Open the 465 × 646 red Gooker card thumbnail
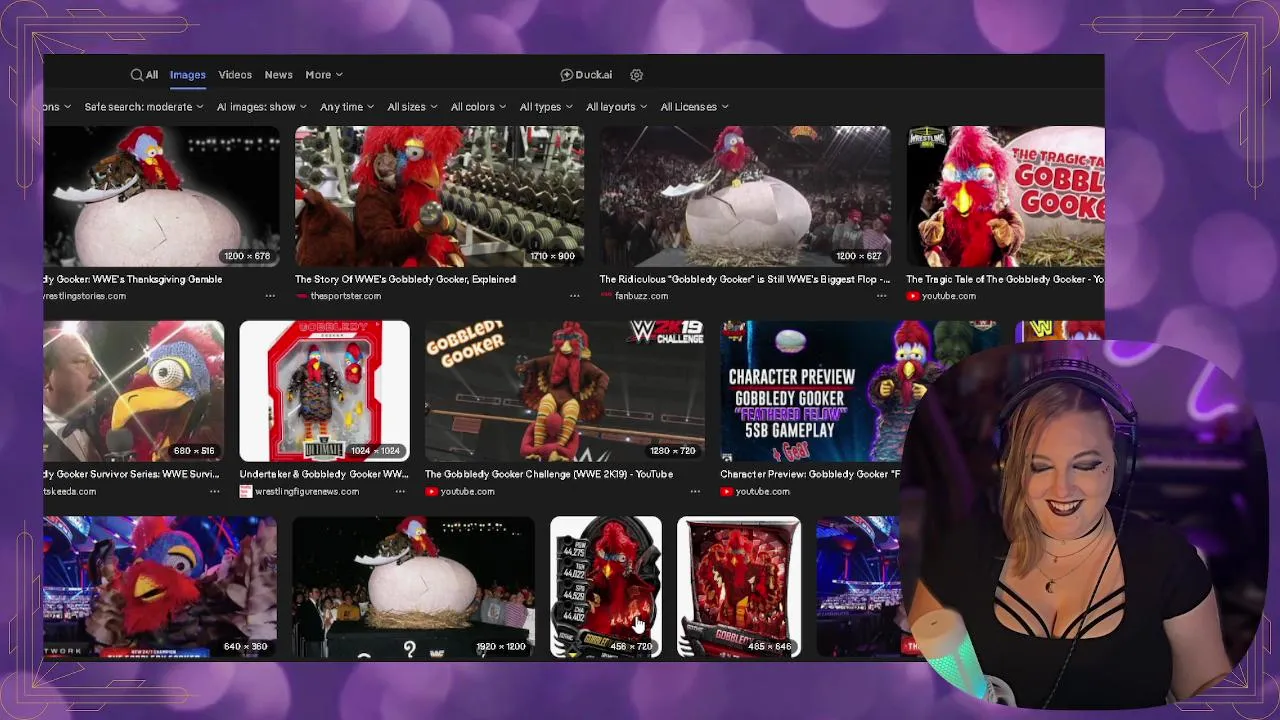 pyautogui.click(x=738, y=587)
